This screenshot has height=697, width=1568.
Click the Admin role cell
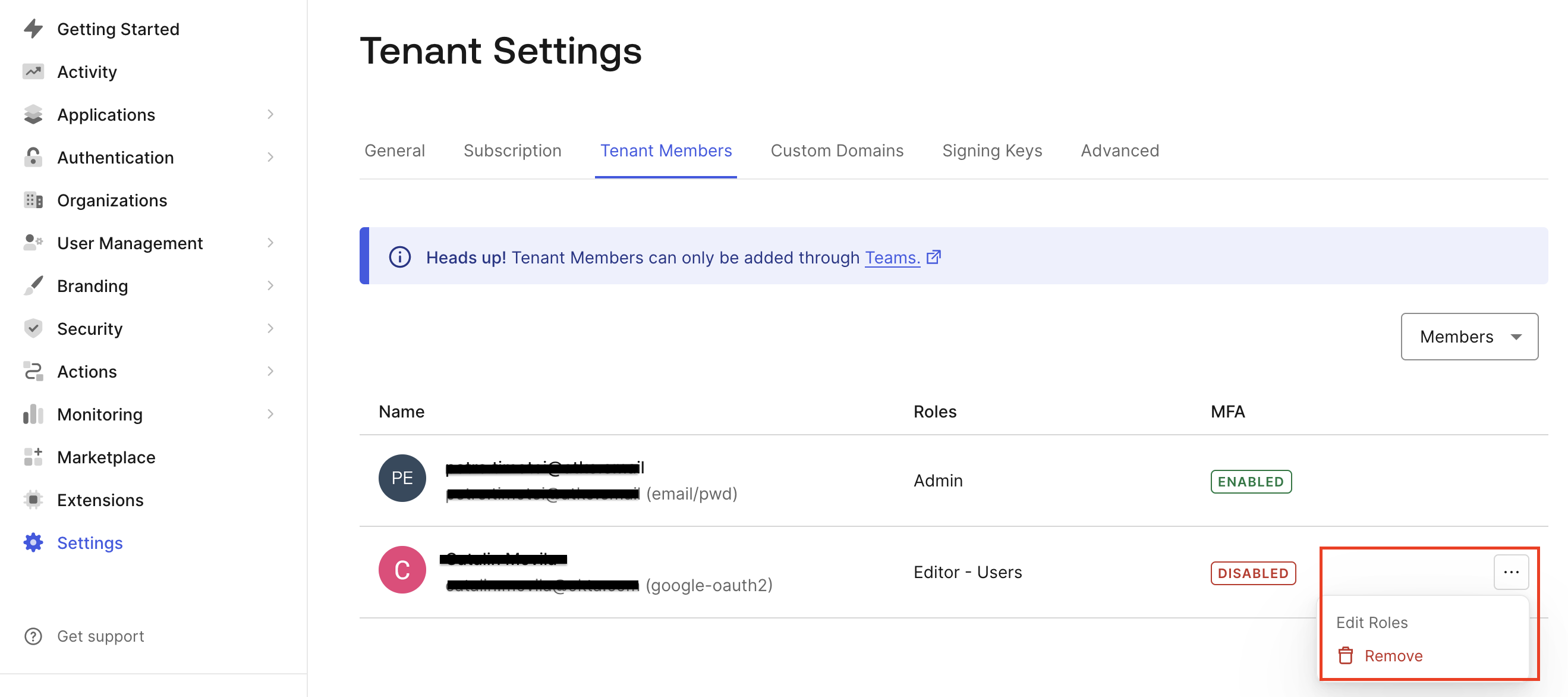coord(938,480)
